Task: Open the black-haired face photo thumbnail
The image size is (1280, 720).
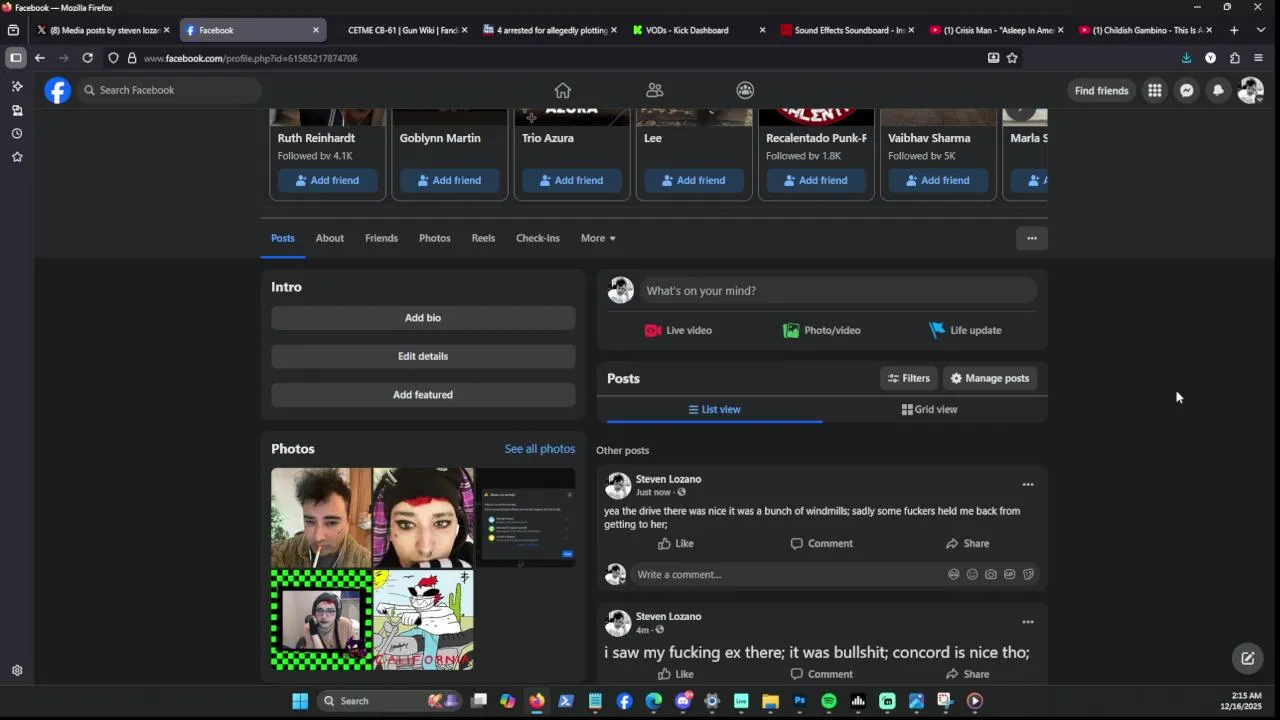Action: (x=423, y=517)
